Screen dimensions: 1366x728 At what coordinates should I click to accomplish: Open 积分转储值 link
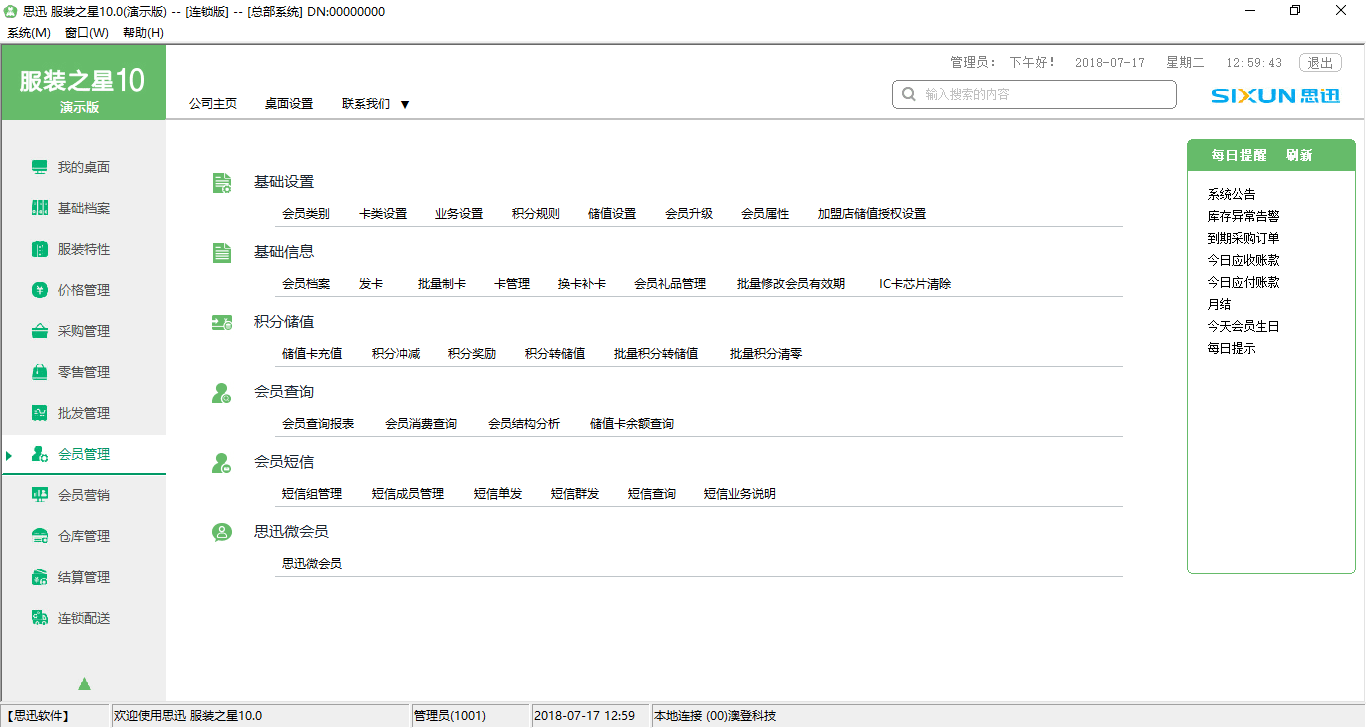555,354
